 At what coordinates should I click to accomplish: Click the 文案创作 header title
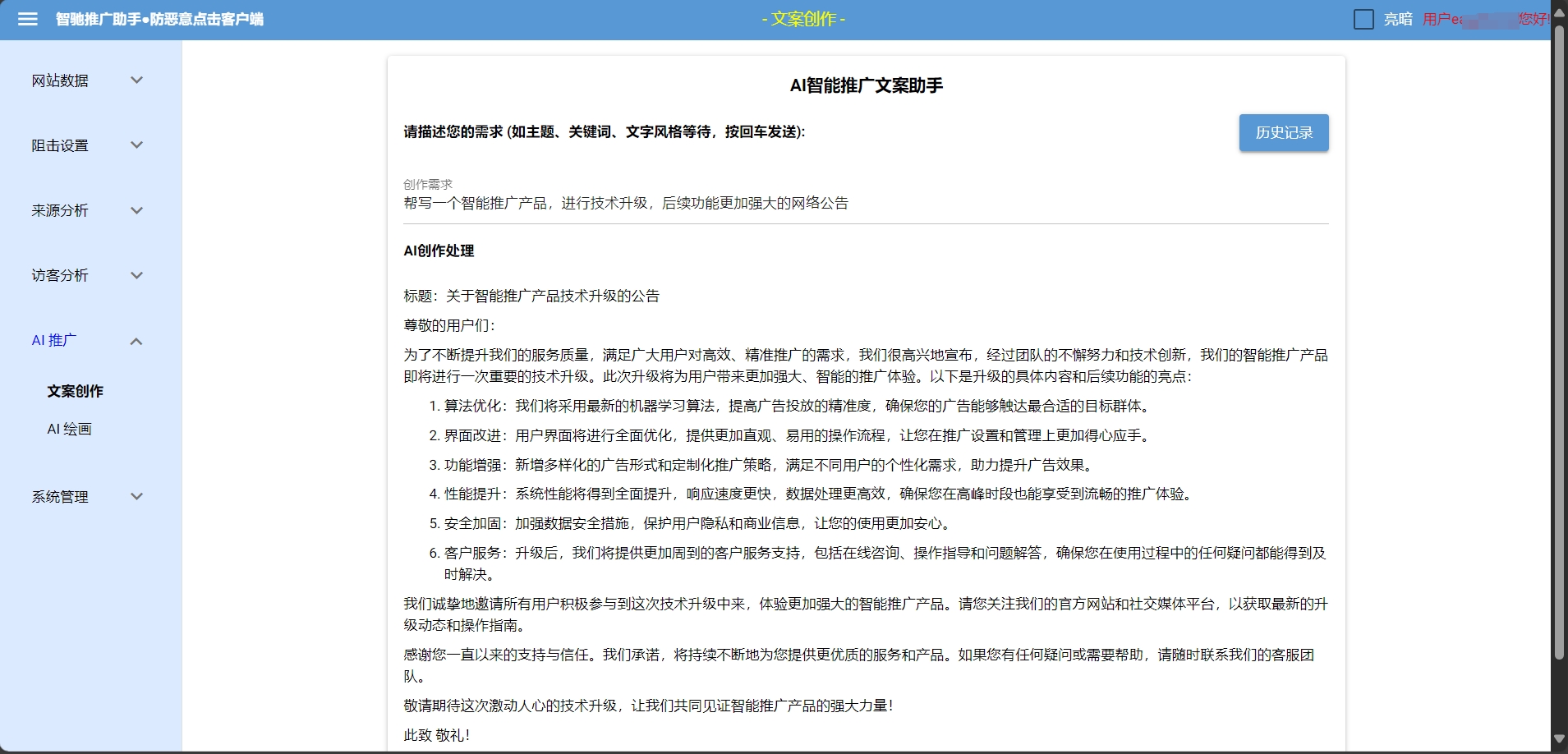click(803, 19)
